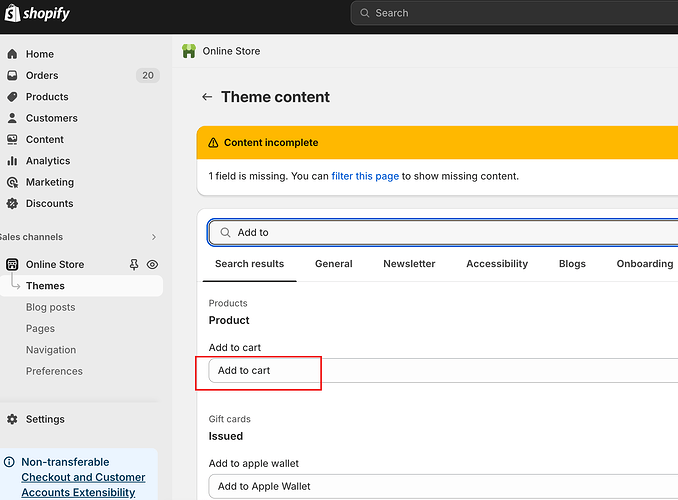View online store via eye icon
Image resolution: width=678 pixels, height=500 pixels.
[x=152, y=264]
